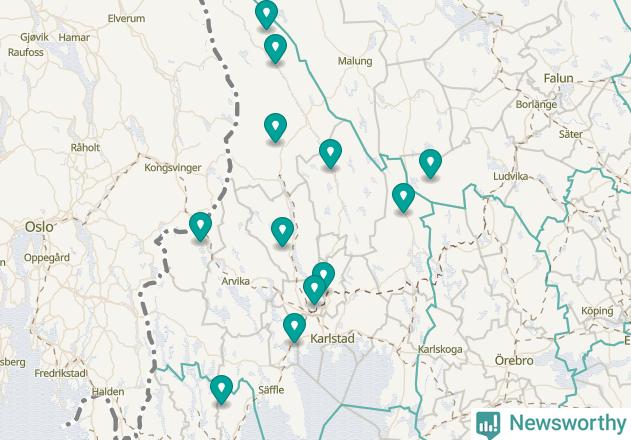Click the Oslo city label
The image size is (631, 440).
coord(39,227)
